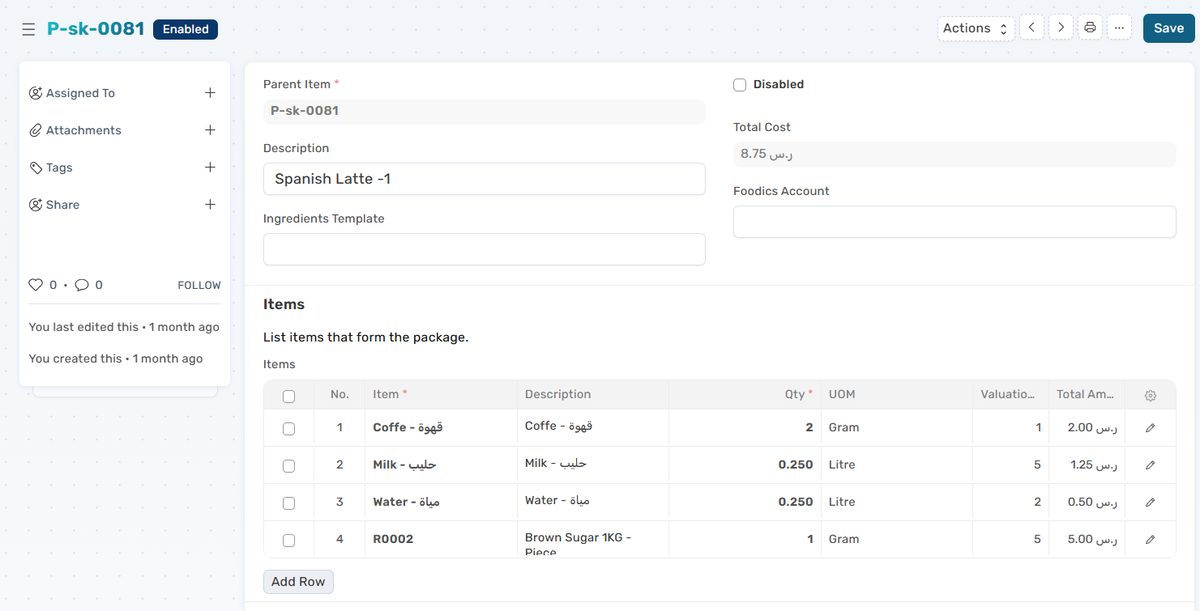Open the Actions dropdown
The image size is (1200, 611).
click(x=975, y=28)
